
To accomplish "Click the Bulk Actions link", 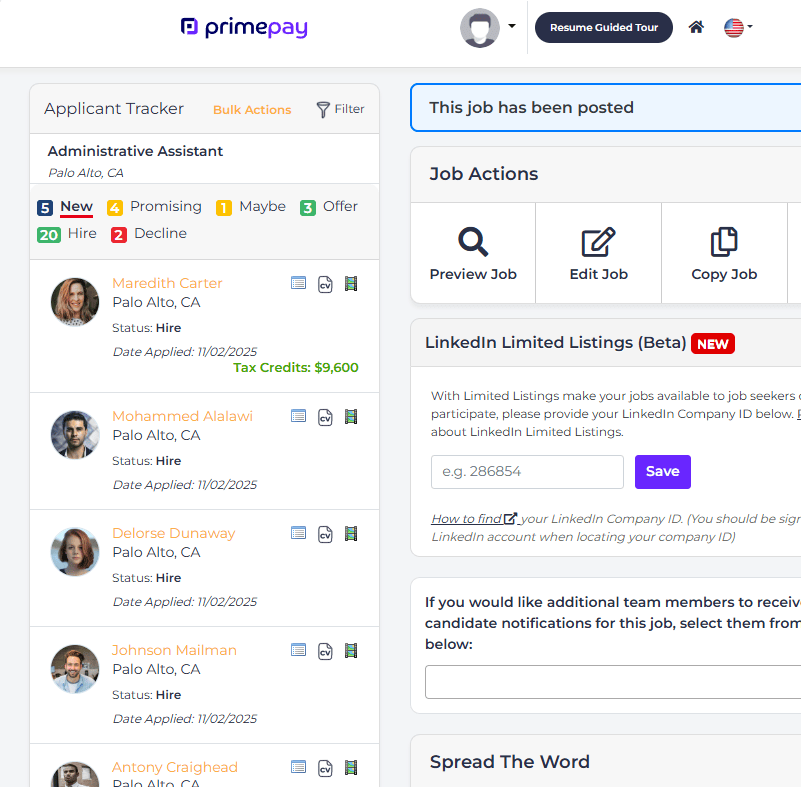I will [252, 109].
